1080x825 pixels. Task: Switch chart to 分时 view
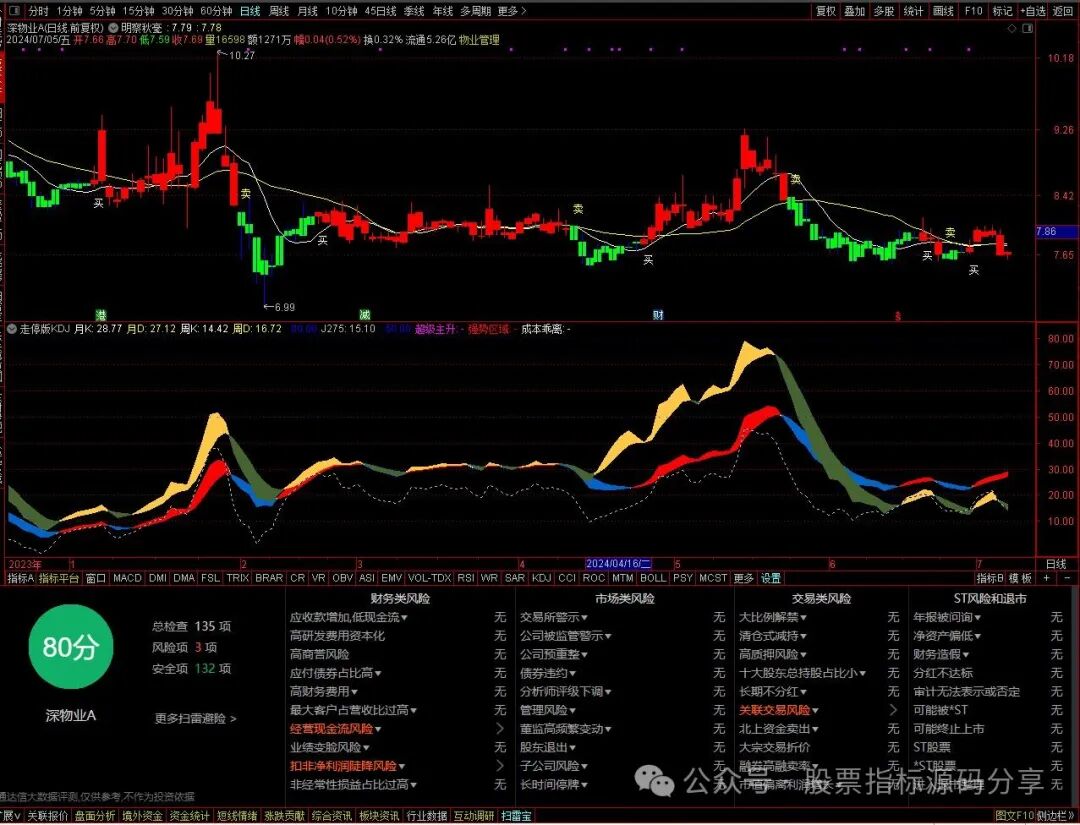[39, 11]
